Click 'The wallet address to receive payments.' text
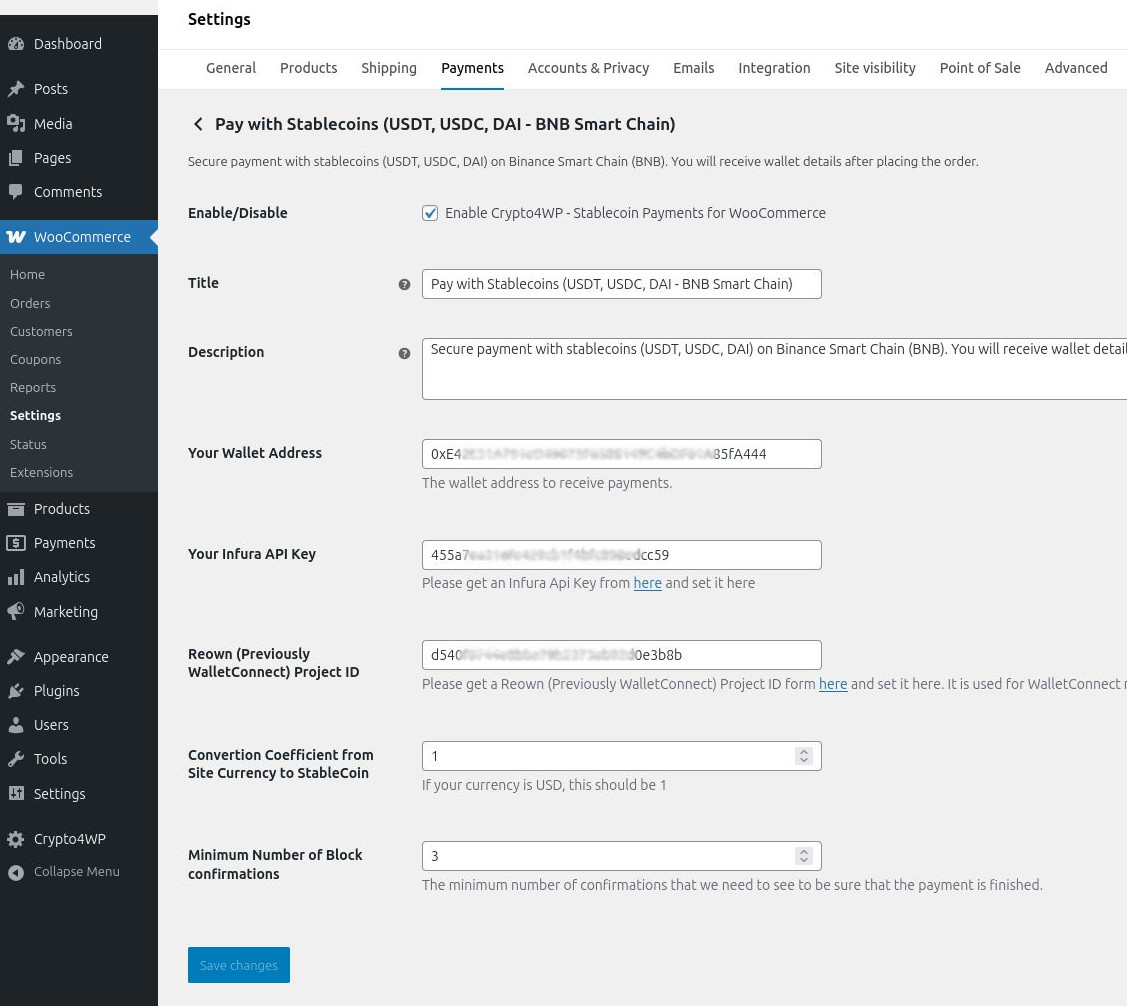 [547, 483]
